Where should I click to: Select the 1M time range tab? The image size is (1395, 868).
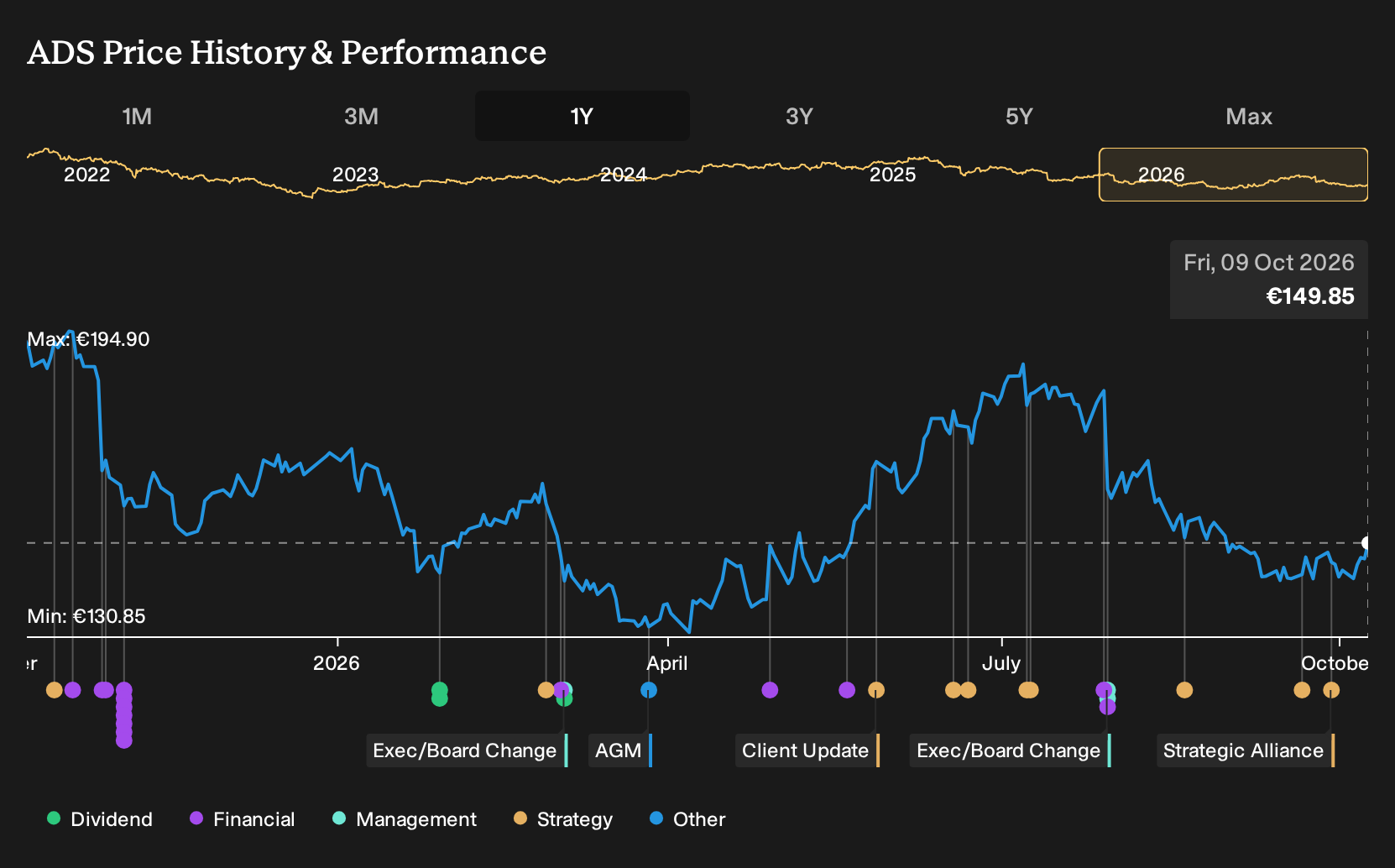(137, 116)
